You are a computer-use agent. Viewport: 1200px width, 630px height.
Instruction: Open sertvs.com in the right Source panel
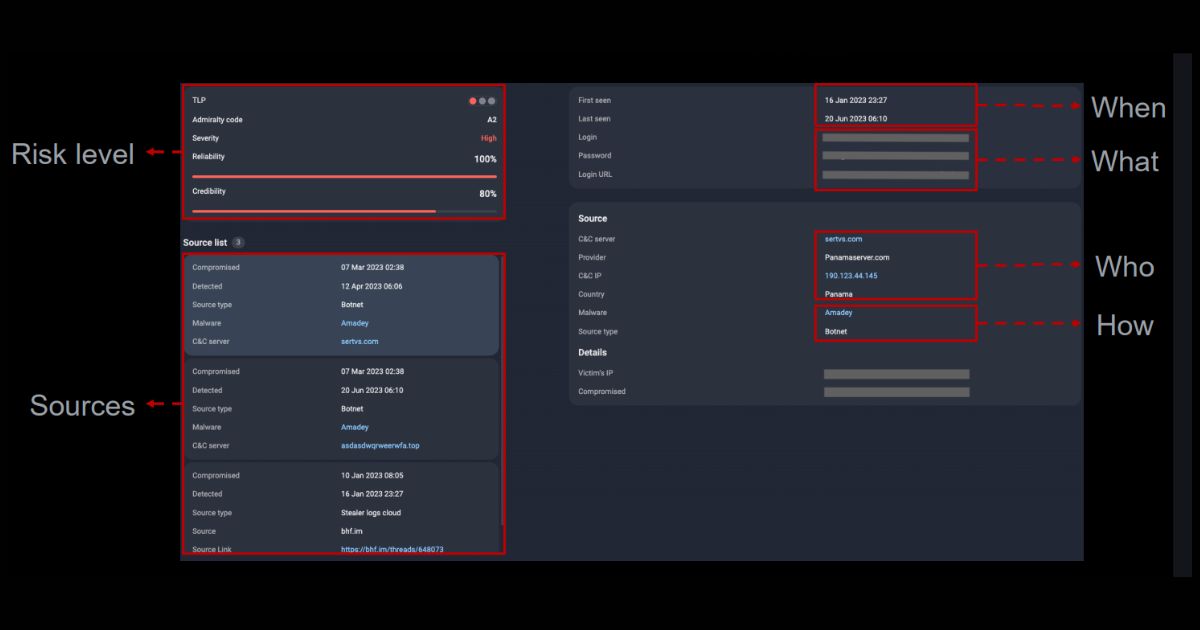point(843,239)
